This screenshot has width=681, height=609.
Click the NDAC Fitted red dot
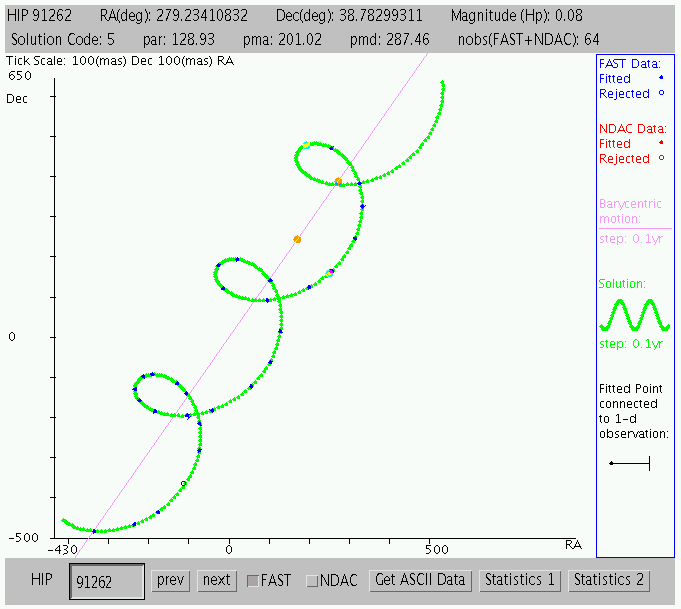click(x=661, y=142)
